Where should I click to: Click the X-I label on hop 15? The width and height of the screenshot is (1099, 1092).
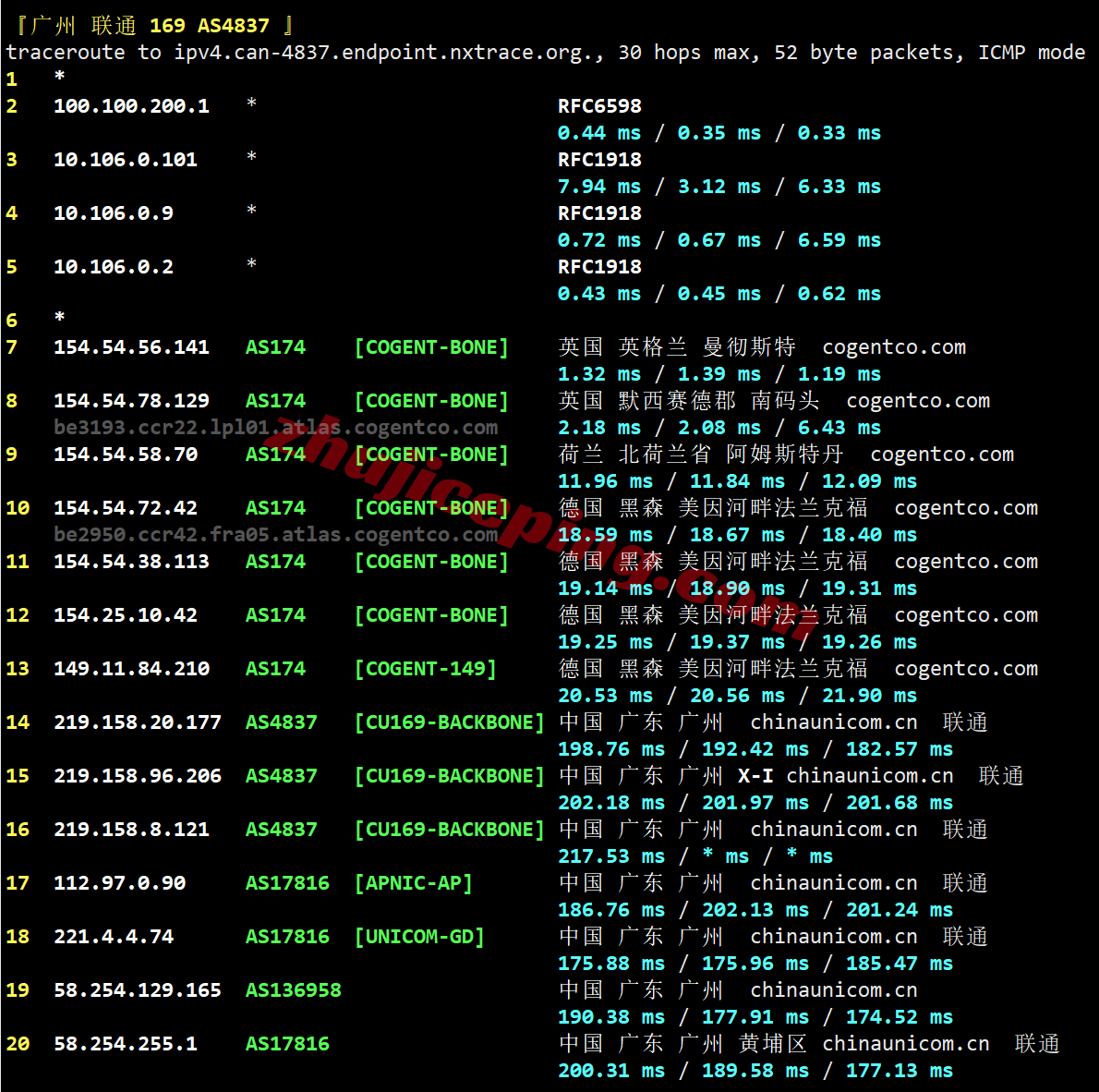[755, 776]
